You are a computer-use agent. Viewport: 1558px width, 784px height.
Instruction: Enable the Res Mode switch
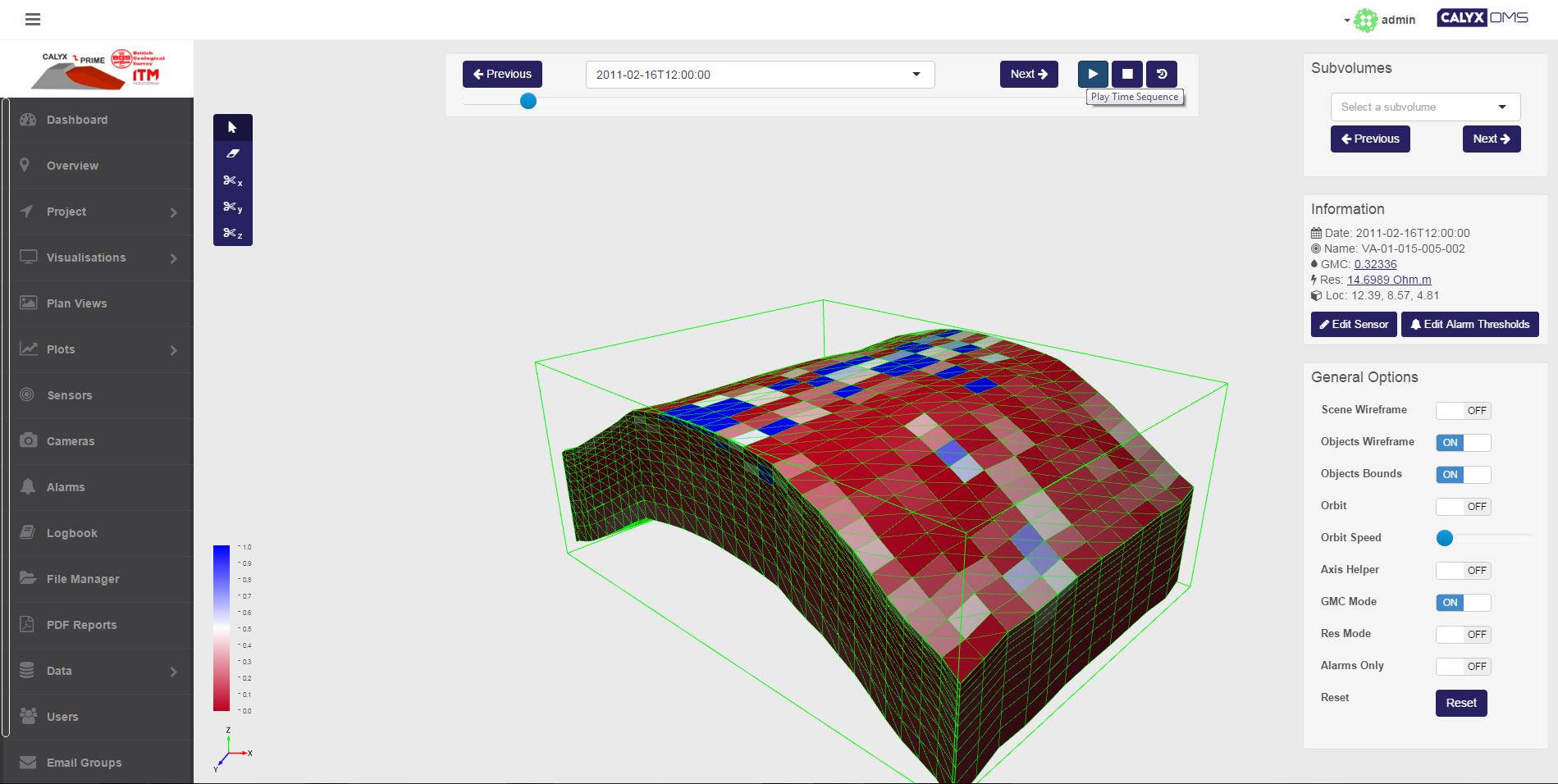(1463, 634)
